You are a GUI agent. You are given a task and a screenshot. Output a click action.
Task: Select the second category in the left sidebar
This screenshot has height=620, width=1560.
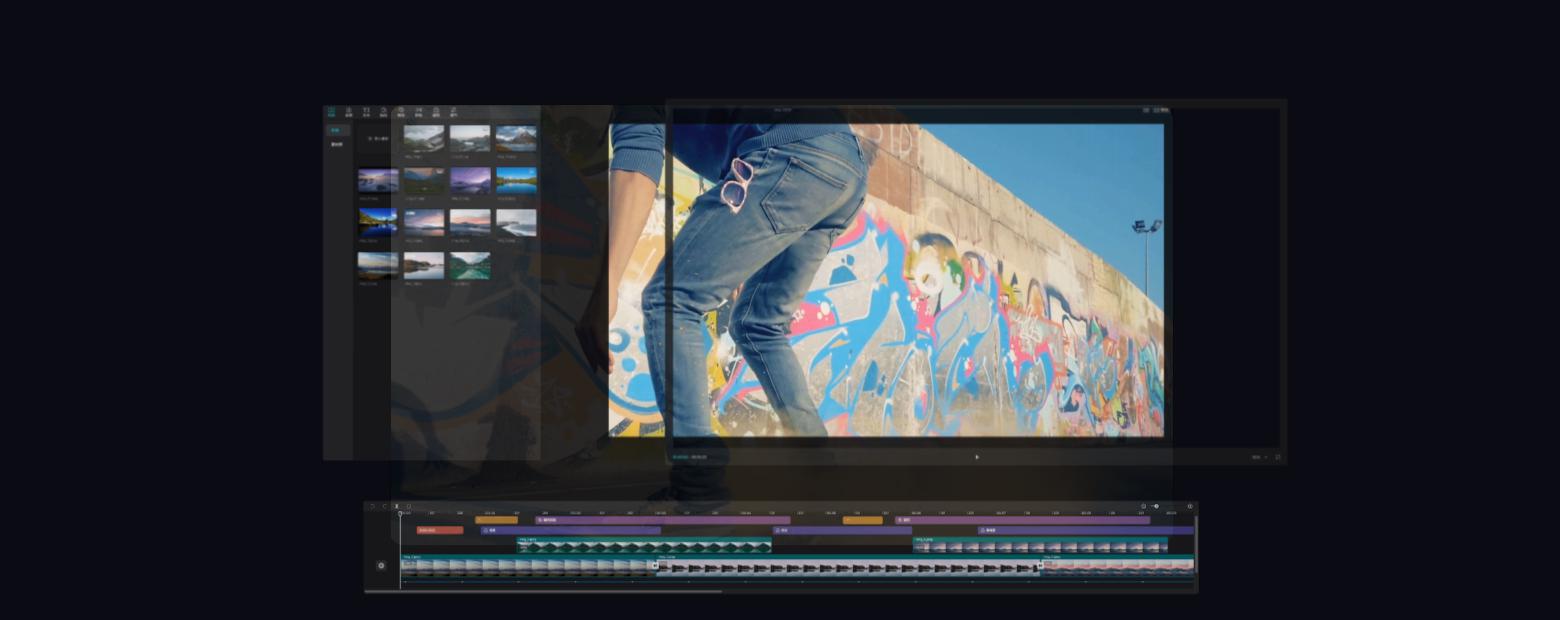337,145
